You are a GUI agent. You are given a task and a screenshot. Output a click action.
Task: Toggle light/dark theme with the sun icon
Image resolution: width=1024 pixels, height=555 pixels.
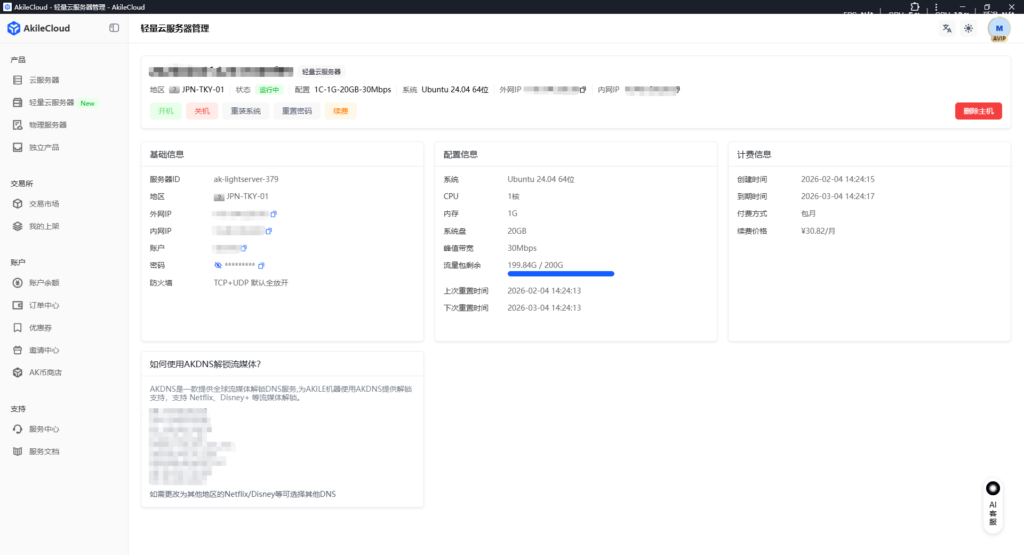[x=968, y=28]
